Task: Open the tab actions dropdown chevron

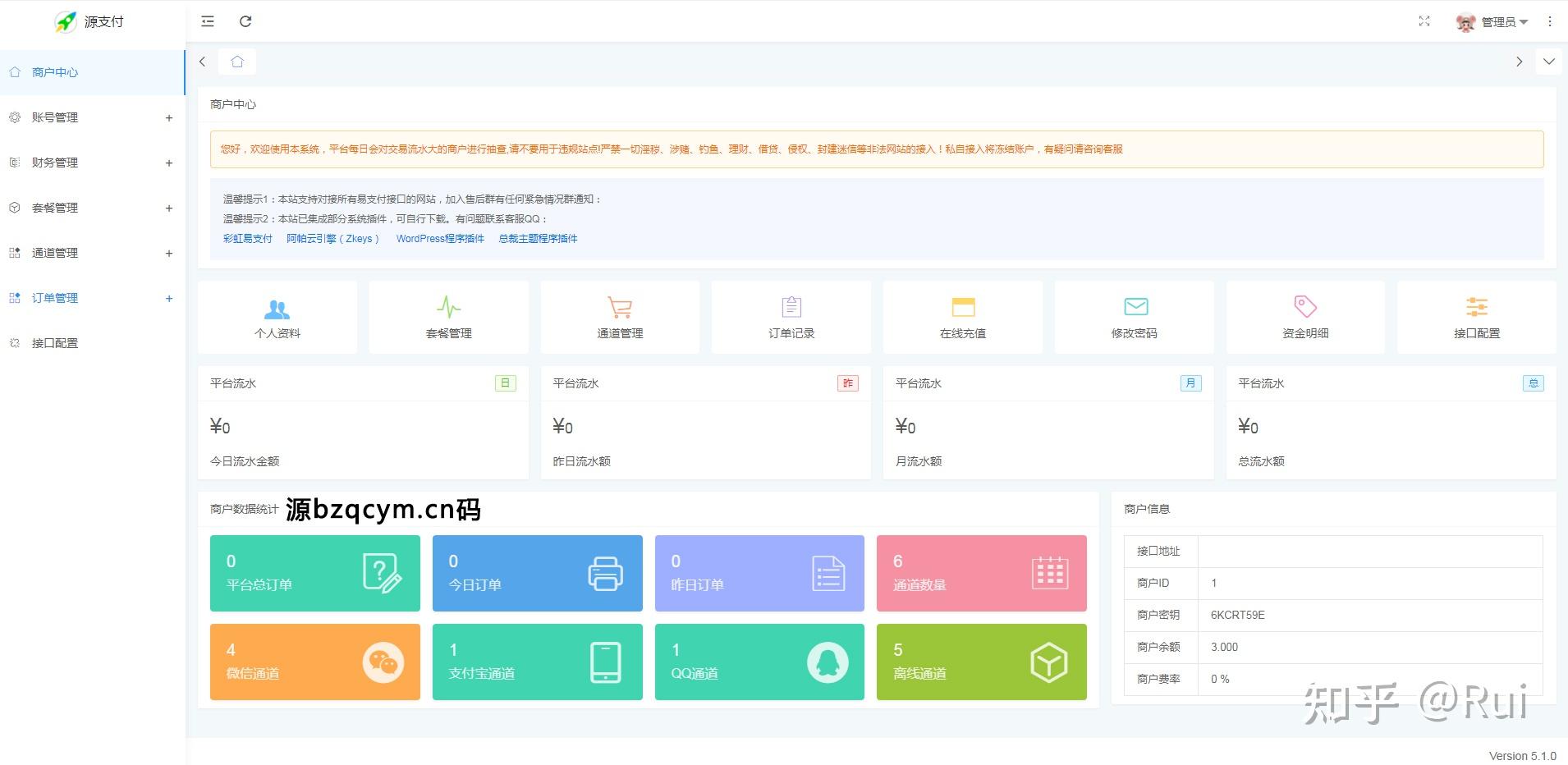Action: [x=1548, y=62]
